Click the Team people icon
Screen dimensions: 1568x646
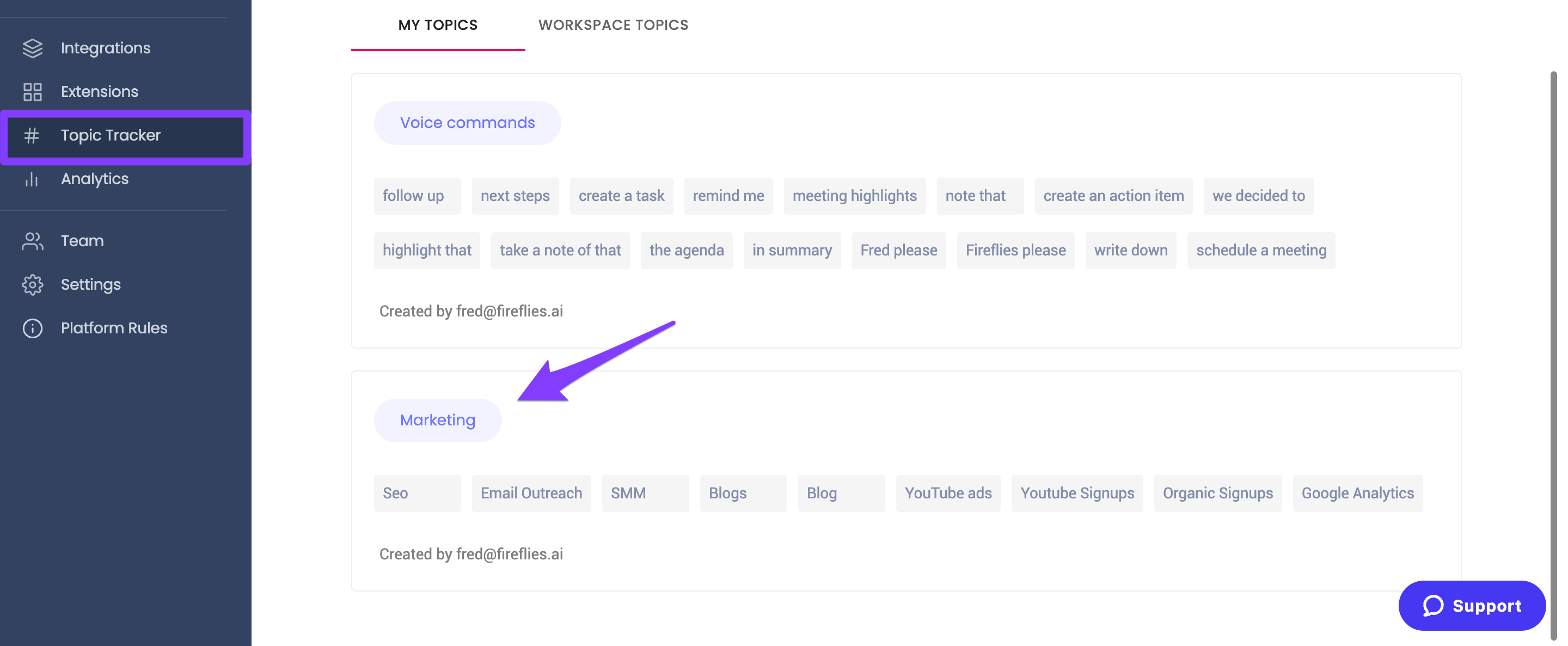32,241
